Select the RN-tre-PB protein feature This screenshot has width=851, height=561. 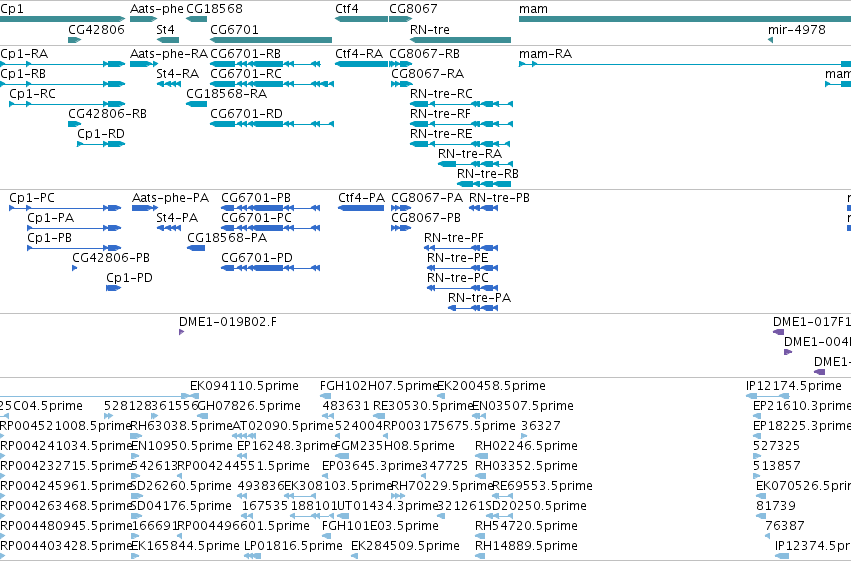click(x=484, y=208)
